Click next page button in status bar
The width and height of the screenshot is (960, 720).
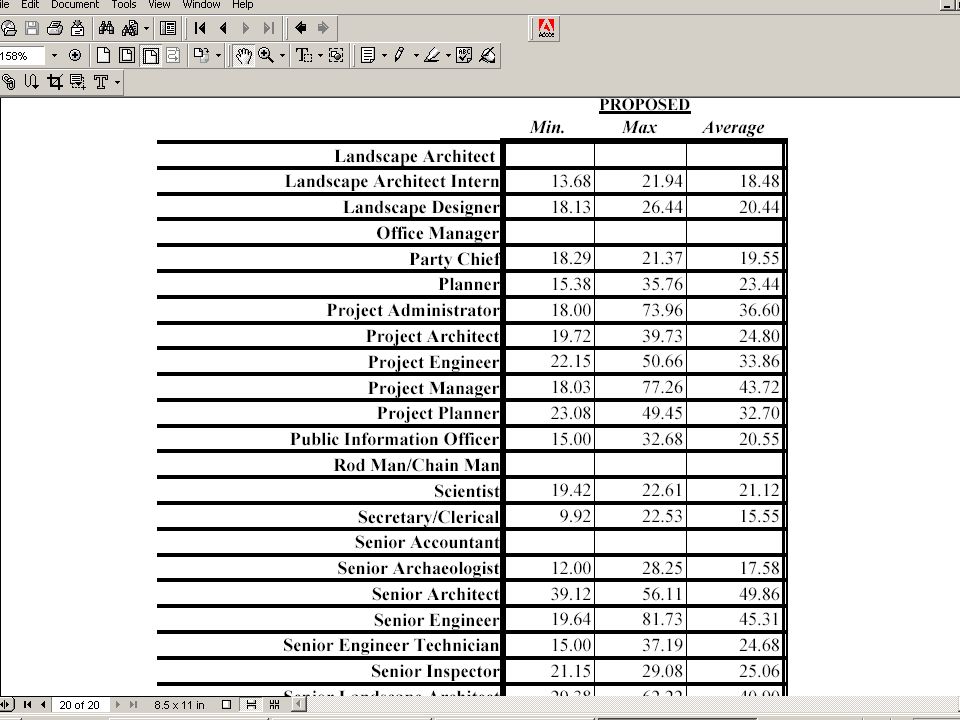pyautogui.click(x=118, y=705)
